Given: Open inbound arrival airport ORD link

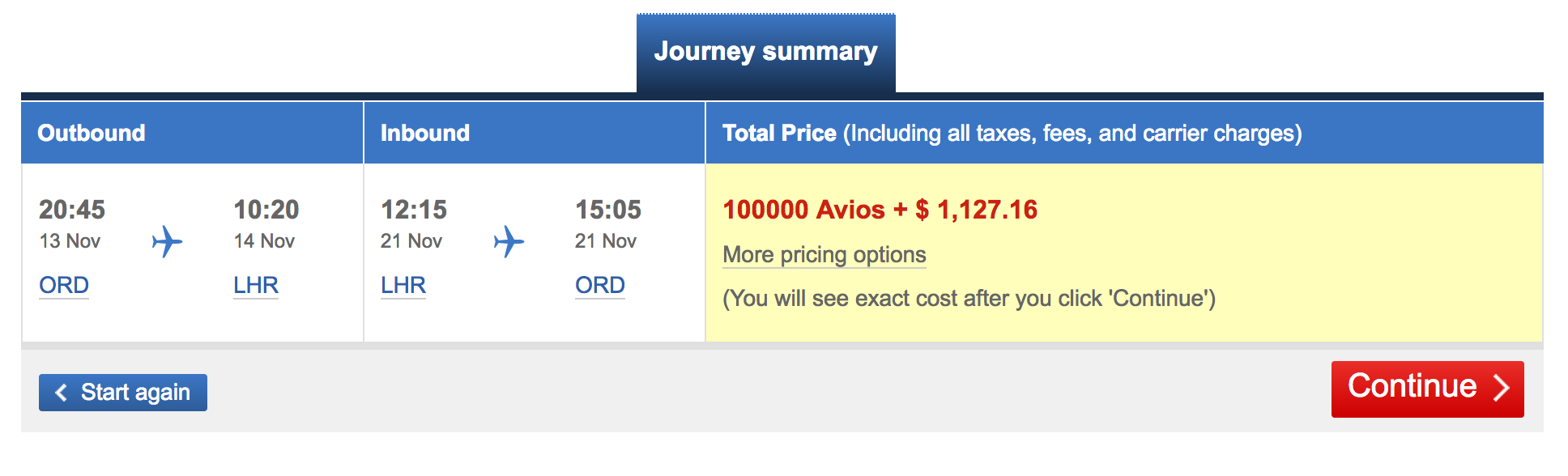Looking at the screenshot, I should pyautogui.click(x=600, y=286).
